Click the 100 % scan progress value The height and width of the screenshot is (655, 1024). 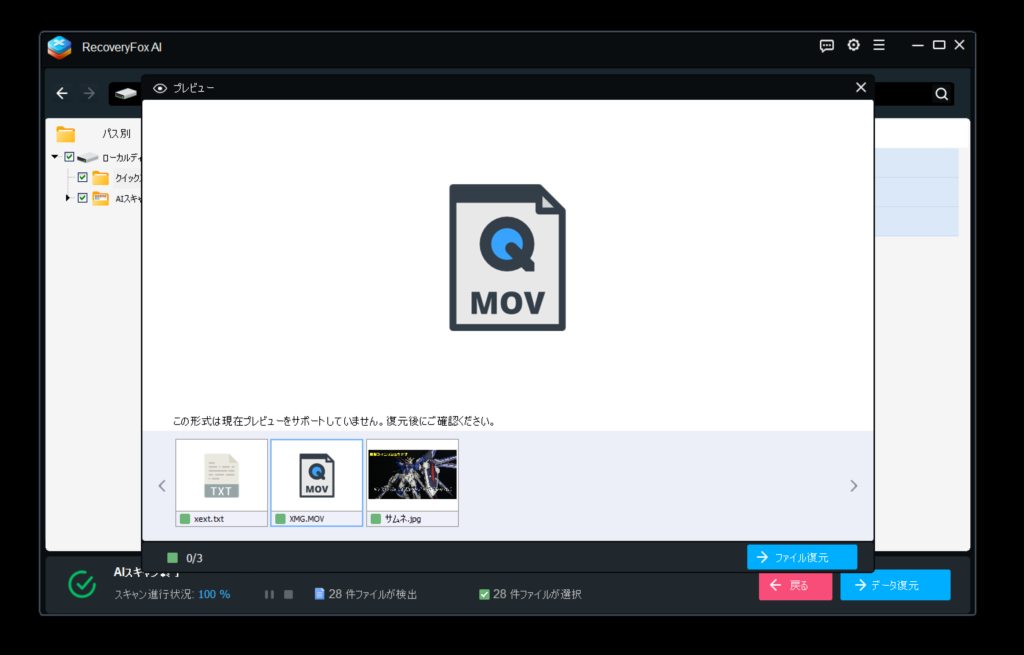[214, 594]
